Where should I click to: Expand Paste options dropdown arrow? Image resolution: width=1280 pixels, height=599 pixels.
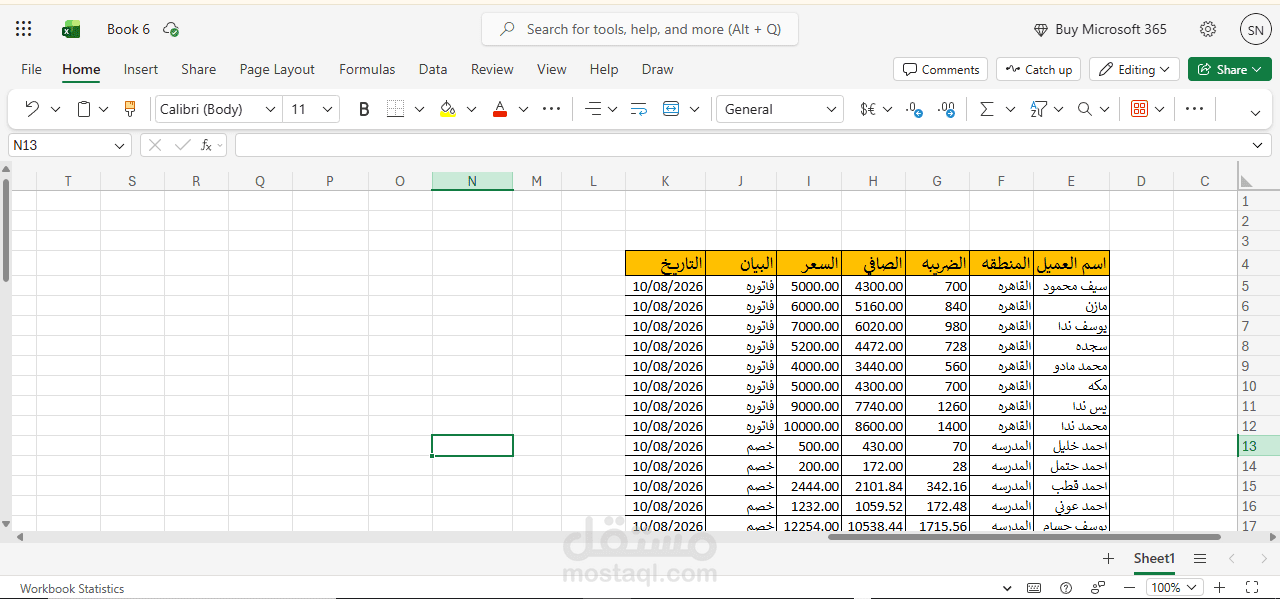(104, 109)
